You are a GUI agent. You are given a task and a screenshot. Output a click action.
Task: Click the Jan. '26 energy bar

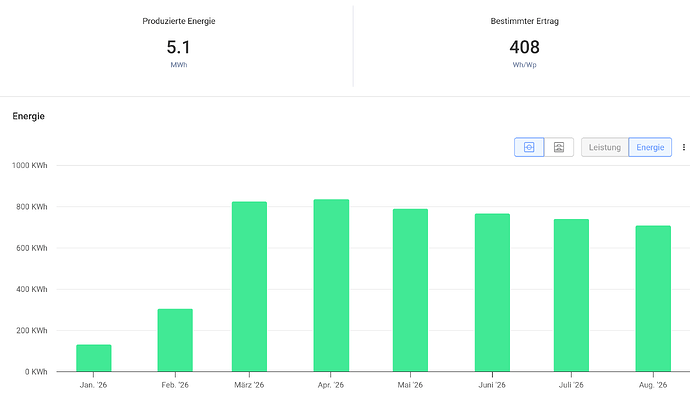tap(94, 358)
